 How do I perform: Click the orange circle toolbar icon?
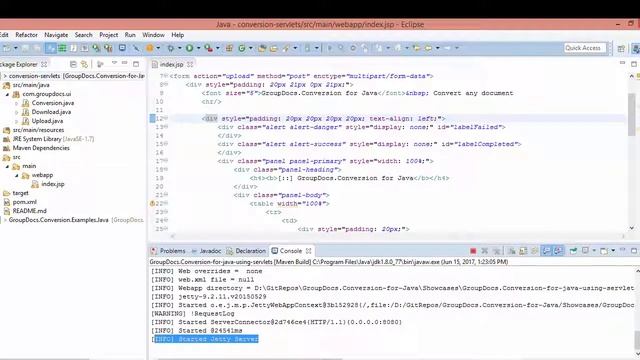coord(150,48)
